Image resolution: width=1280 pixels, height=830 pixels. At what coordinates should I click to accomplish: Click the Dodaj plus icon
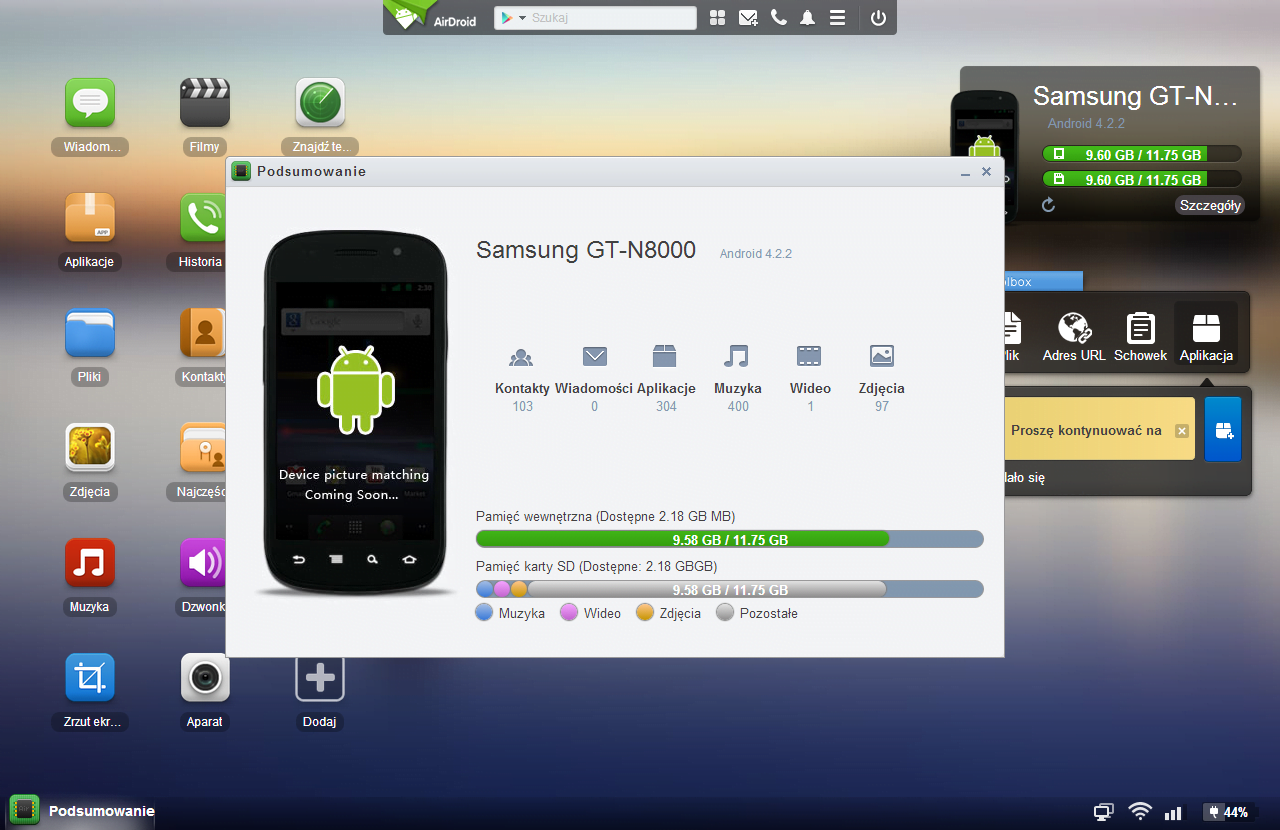click(320, 678)
